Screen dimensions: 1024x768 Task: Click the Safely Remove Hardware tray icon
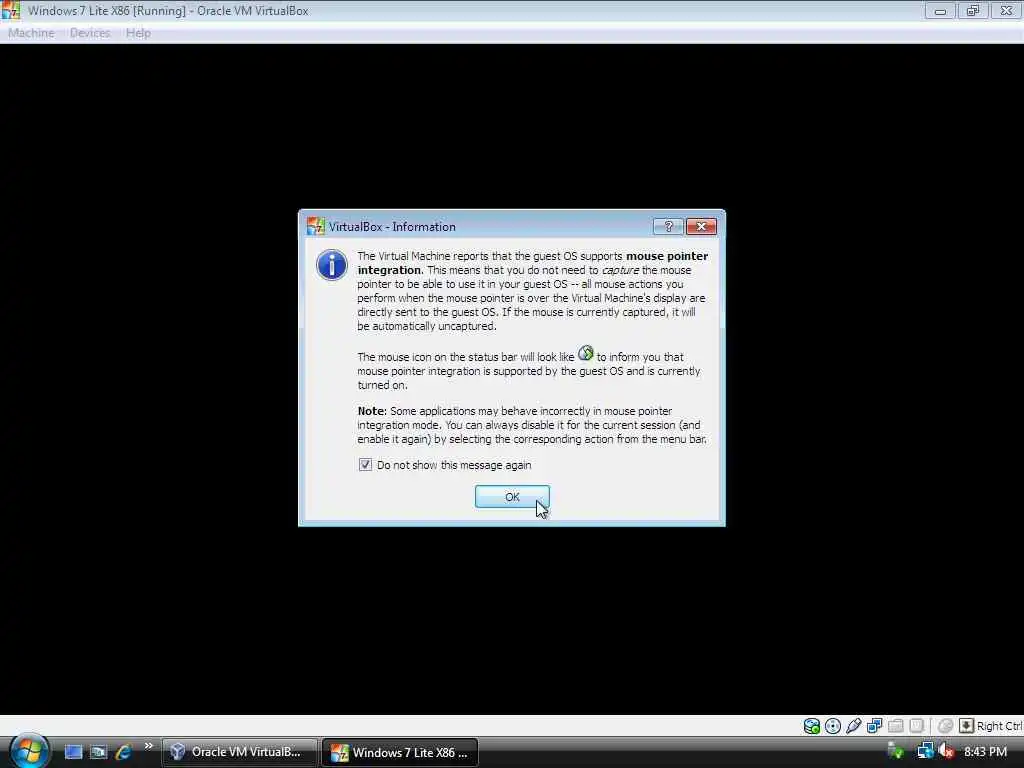pos(897,752)
